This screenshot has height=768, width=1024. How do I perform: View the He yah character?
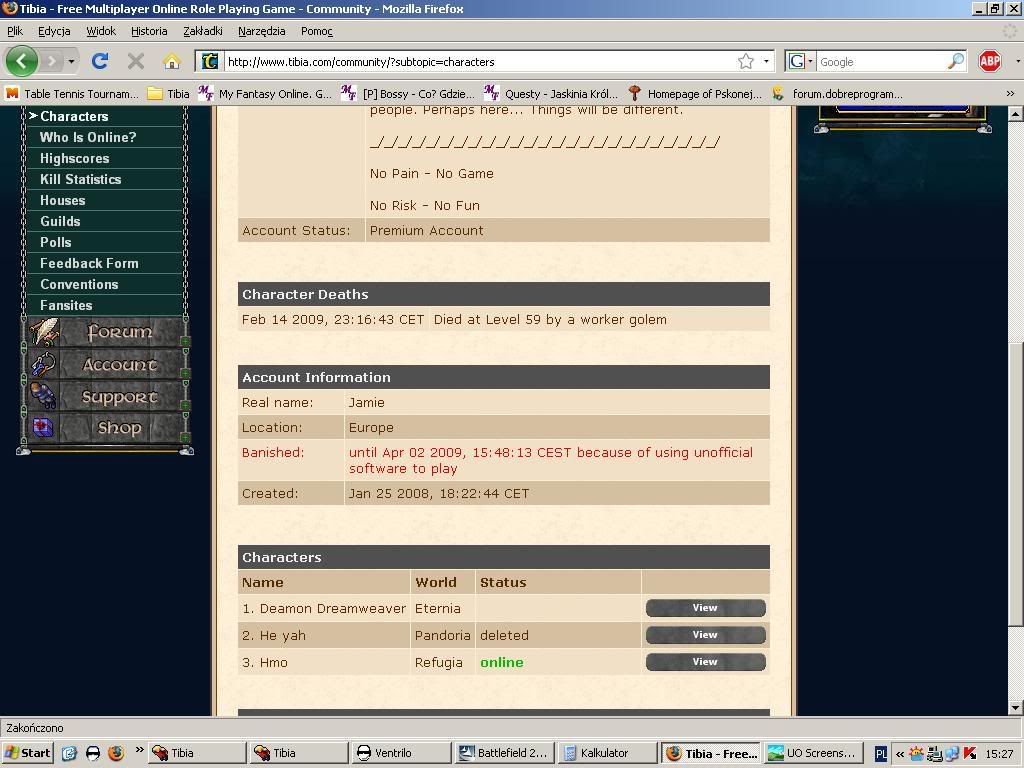pos(705,635)
